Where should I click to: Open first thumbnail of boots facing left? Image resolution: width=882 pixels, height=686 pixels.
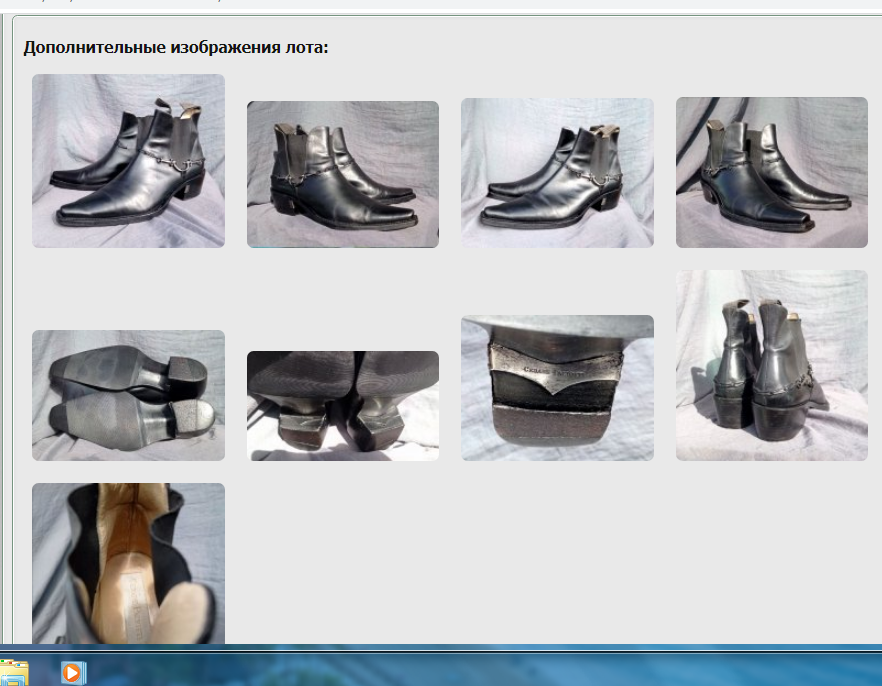tap(128, 161)
